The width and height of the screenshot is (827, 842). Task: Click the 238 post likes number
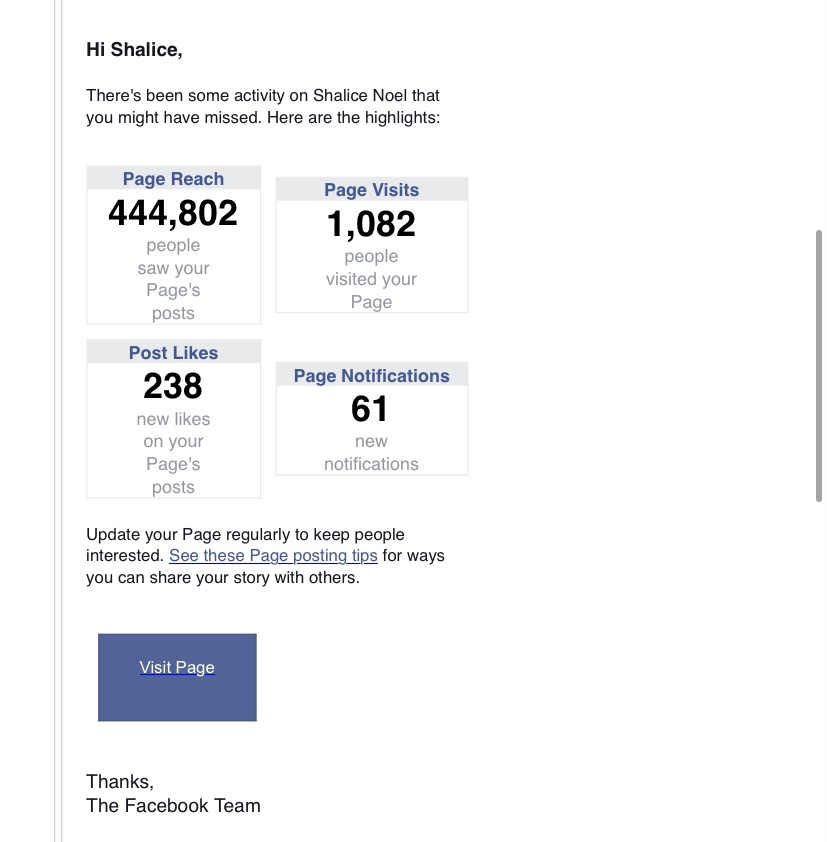click(x=173, y=386)
